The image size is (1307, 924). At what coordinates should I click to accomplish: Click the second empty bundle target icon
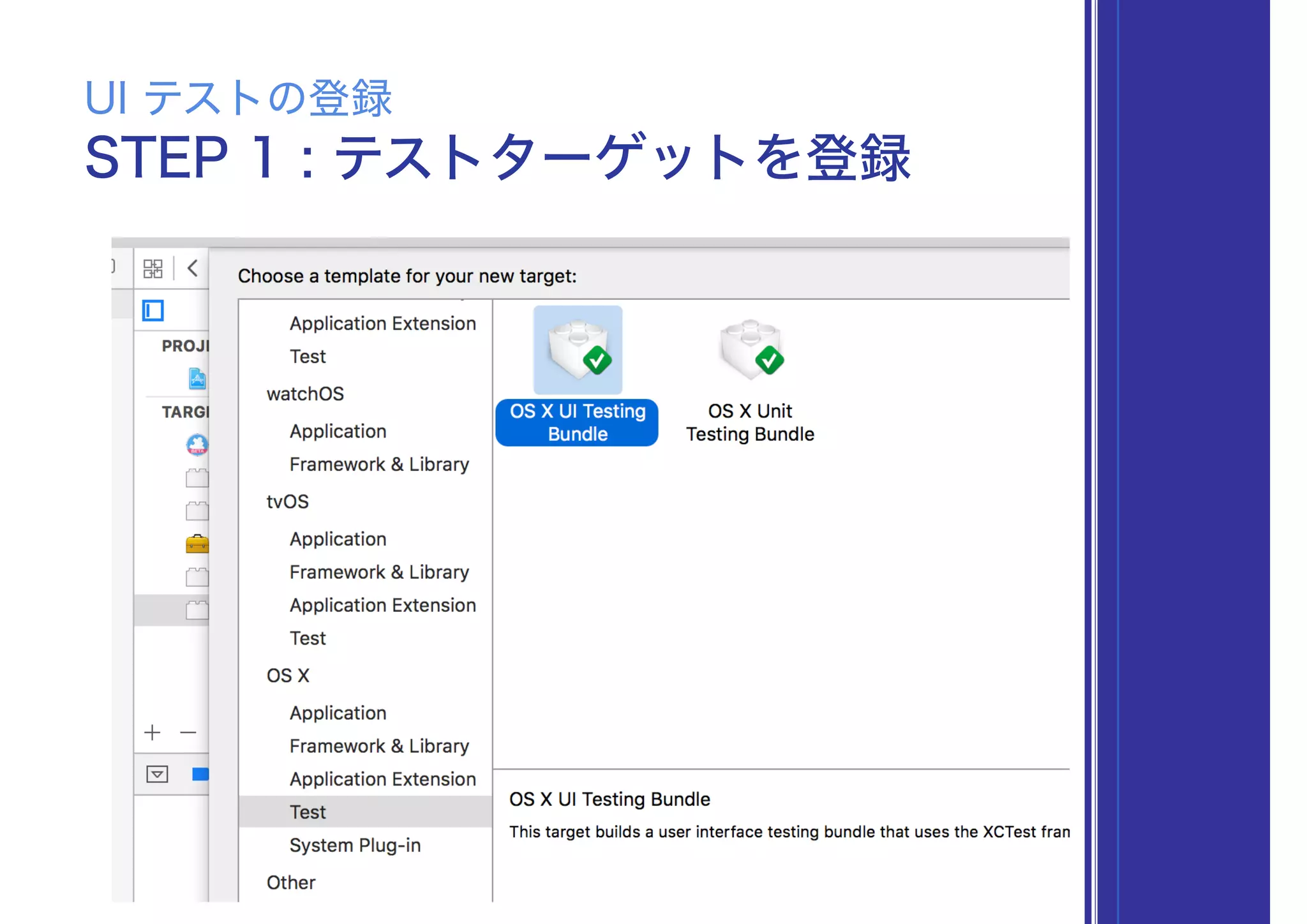197,511
